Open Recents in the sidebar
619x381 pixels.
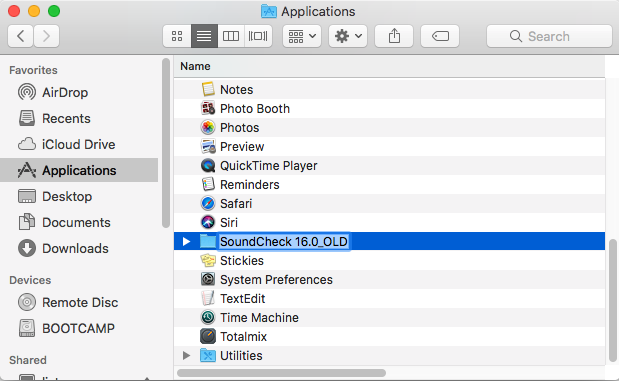coord(79,118)
